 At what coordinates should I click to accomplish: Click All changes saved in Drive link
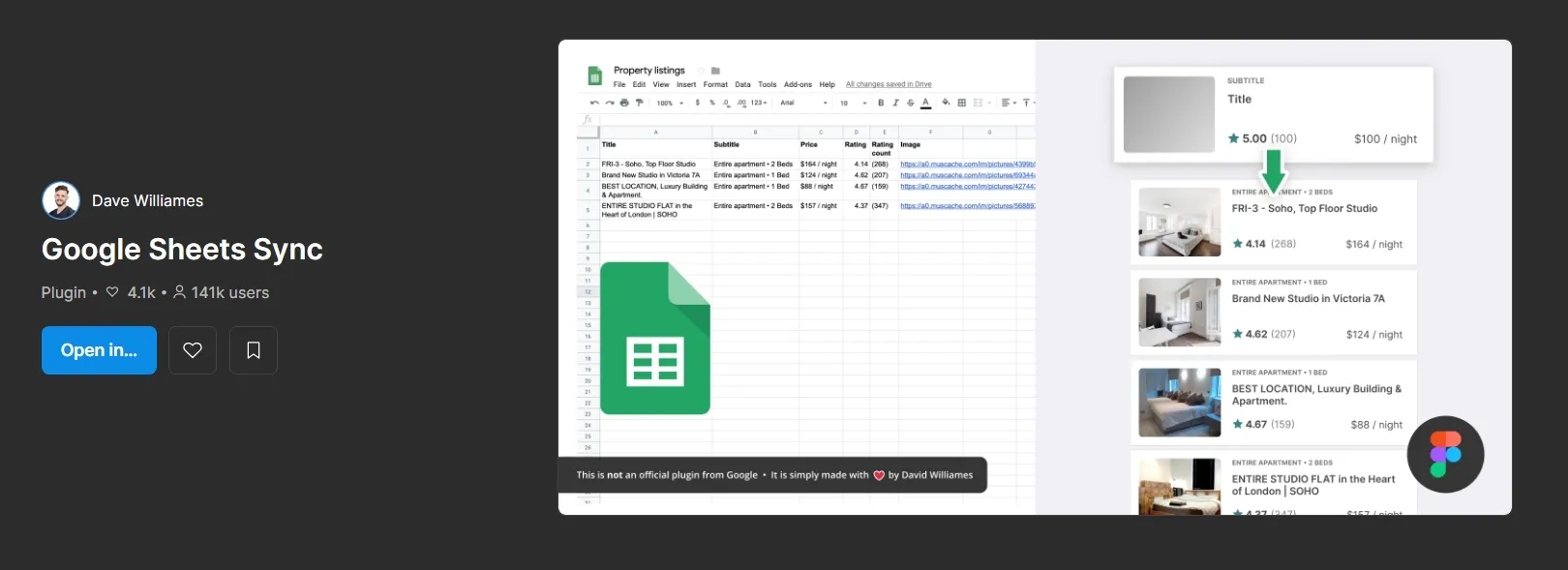coord(889,84)
